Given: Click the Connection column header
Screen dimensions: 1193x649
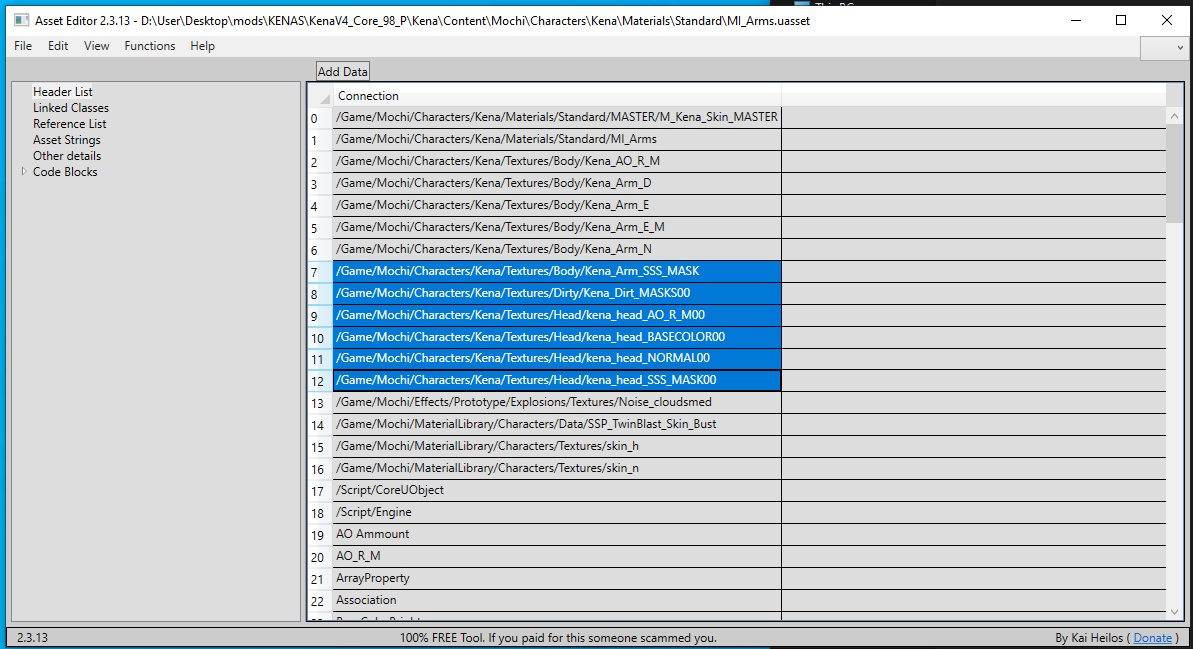Looking at the screenshot, I should coord(557,96).
